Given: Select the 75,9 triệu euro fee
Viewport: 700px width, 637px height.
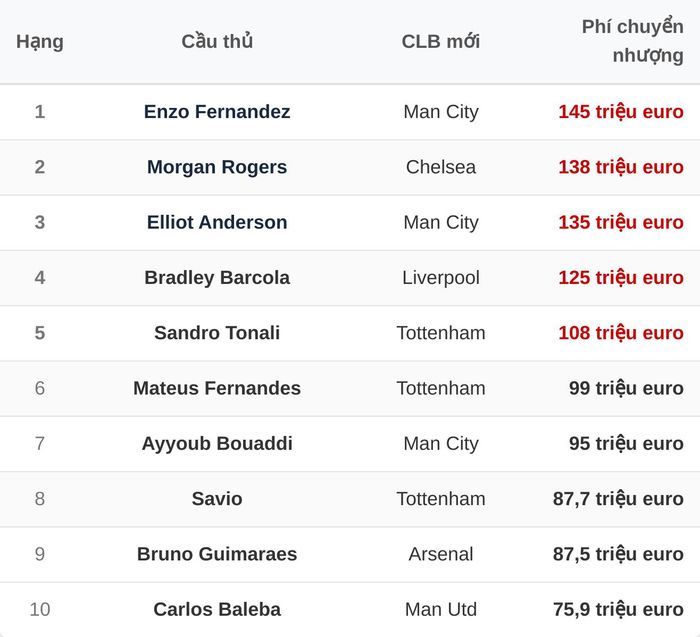Looking at the screenshot, I should click(618, 610).
